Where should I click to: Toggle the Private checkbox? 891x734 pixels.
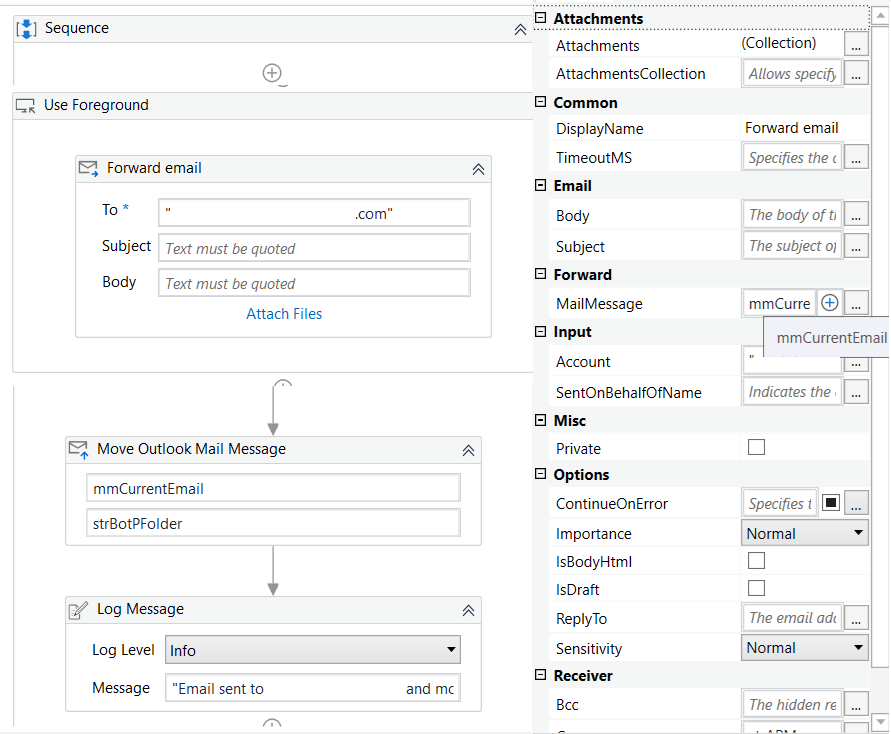tap(756, 447)
